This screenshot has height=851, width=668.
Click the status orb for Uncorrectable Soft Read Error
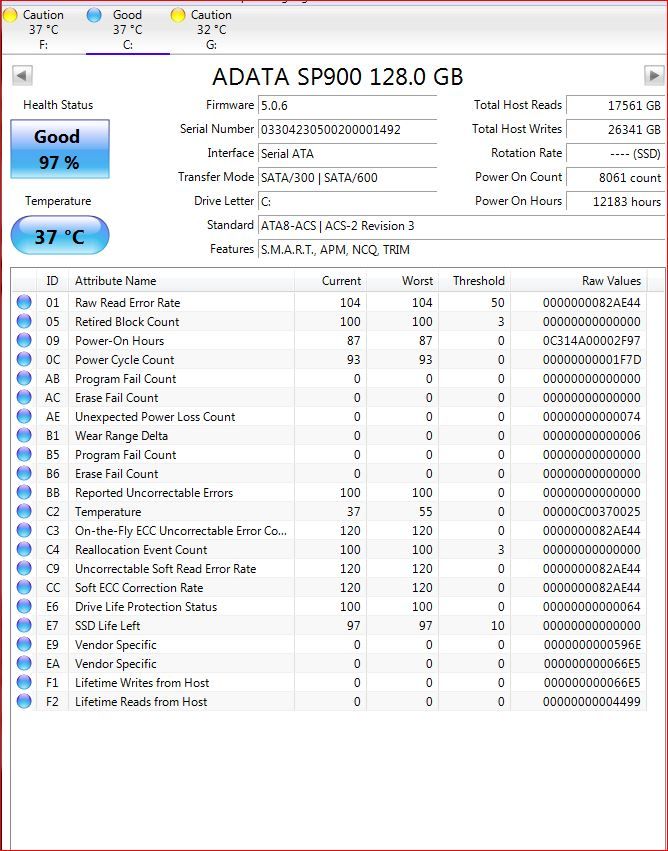pos(24,568)
